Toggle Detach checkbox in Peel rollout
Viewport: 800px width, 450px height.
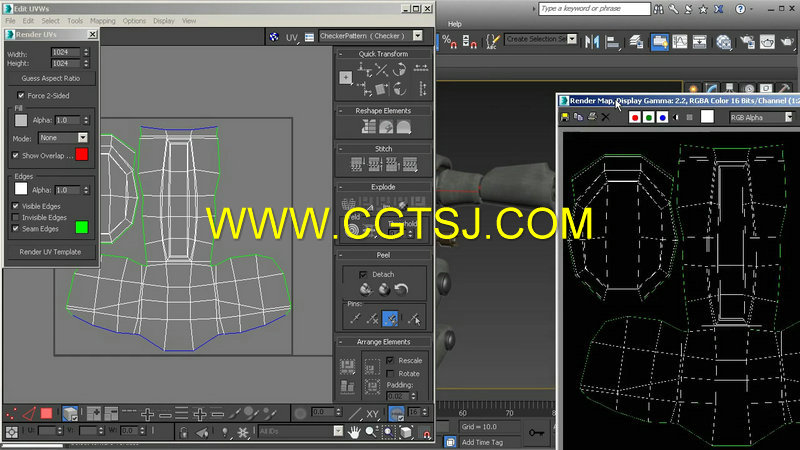[x=363, y=274]
